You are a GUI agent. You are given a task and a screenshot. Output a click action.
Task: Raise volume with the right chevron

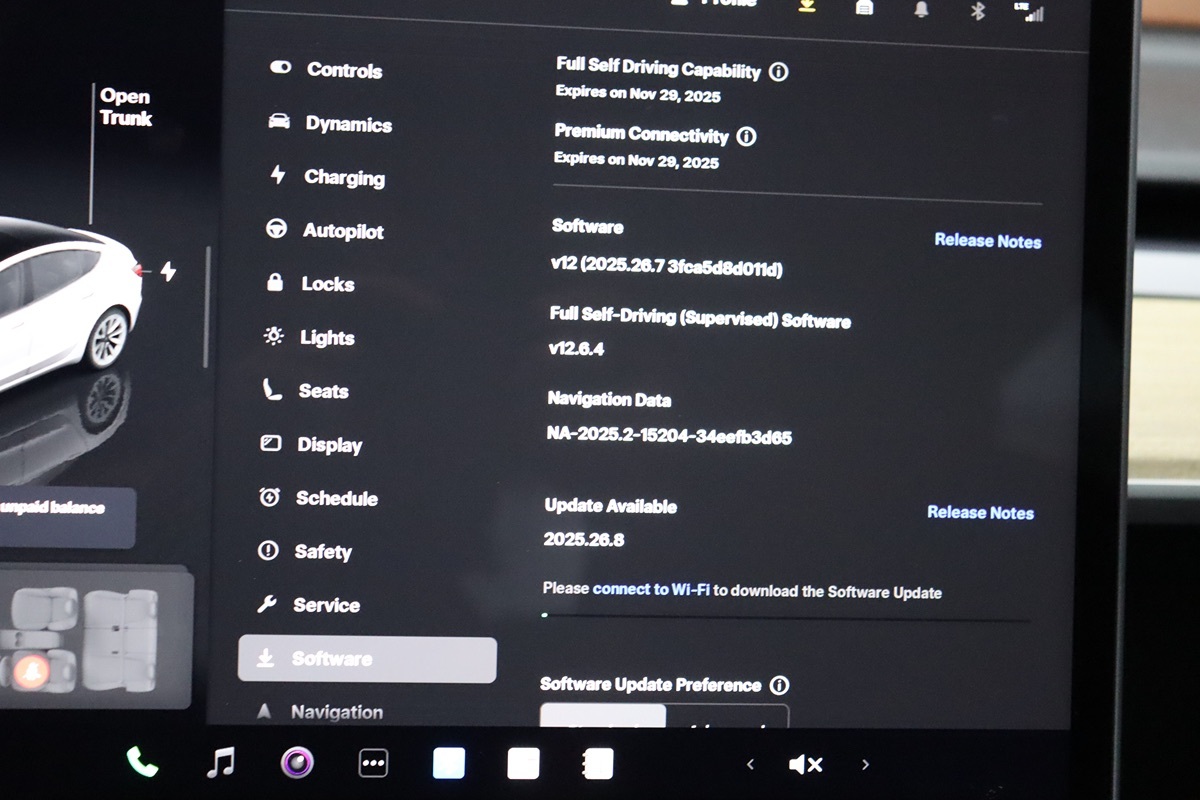(x=865, y=765)
